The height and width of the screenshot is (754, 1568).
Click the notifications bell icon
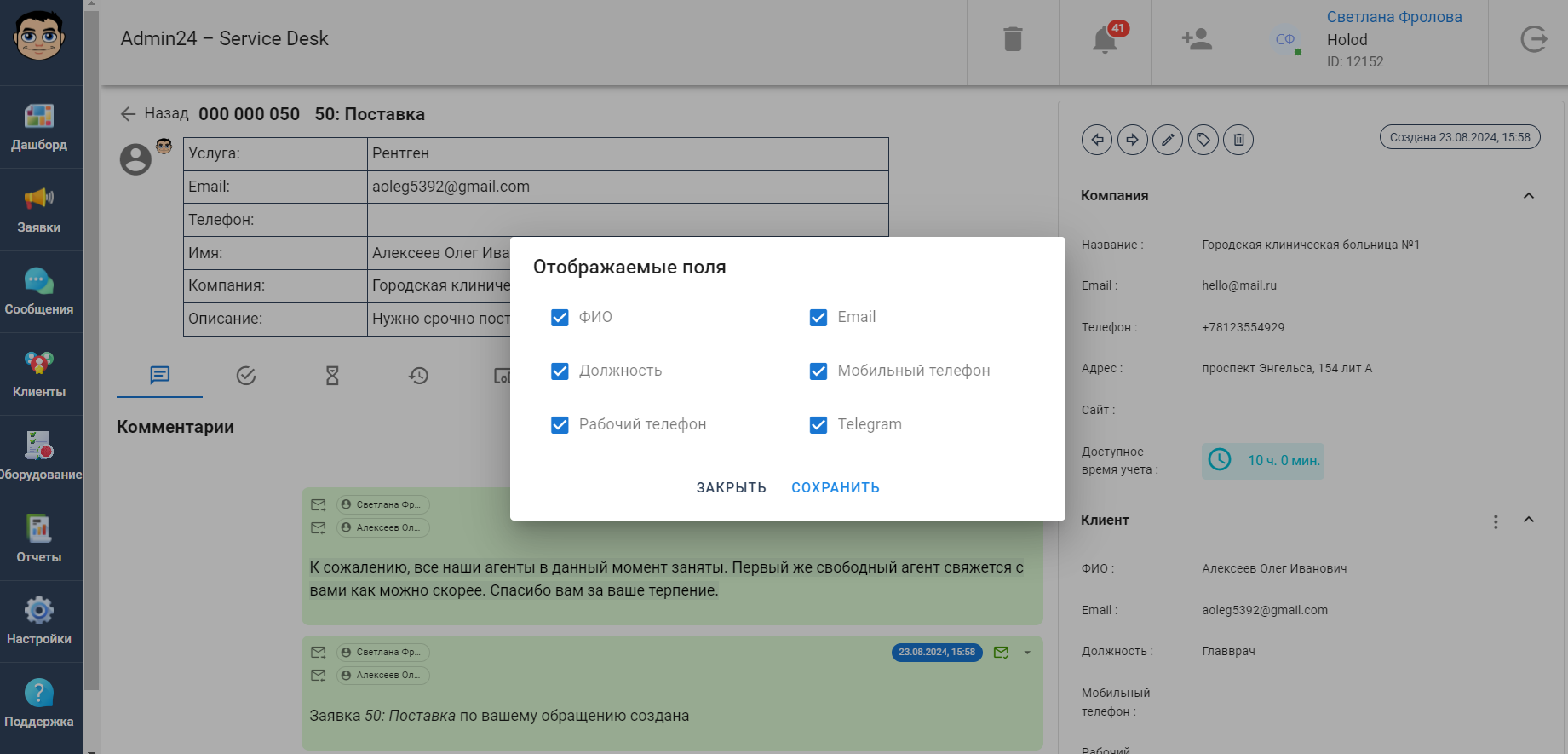click(x=1105, y=39)
